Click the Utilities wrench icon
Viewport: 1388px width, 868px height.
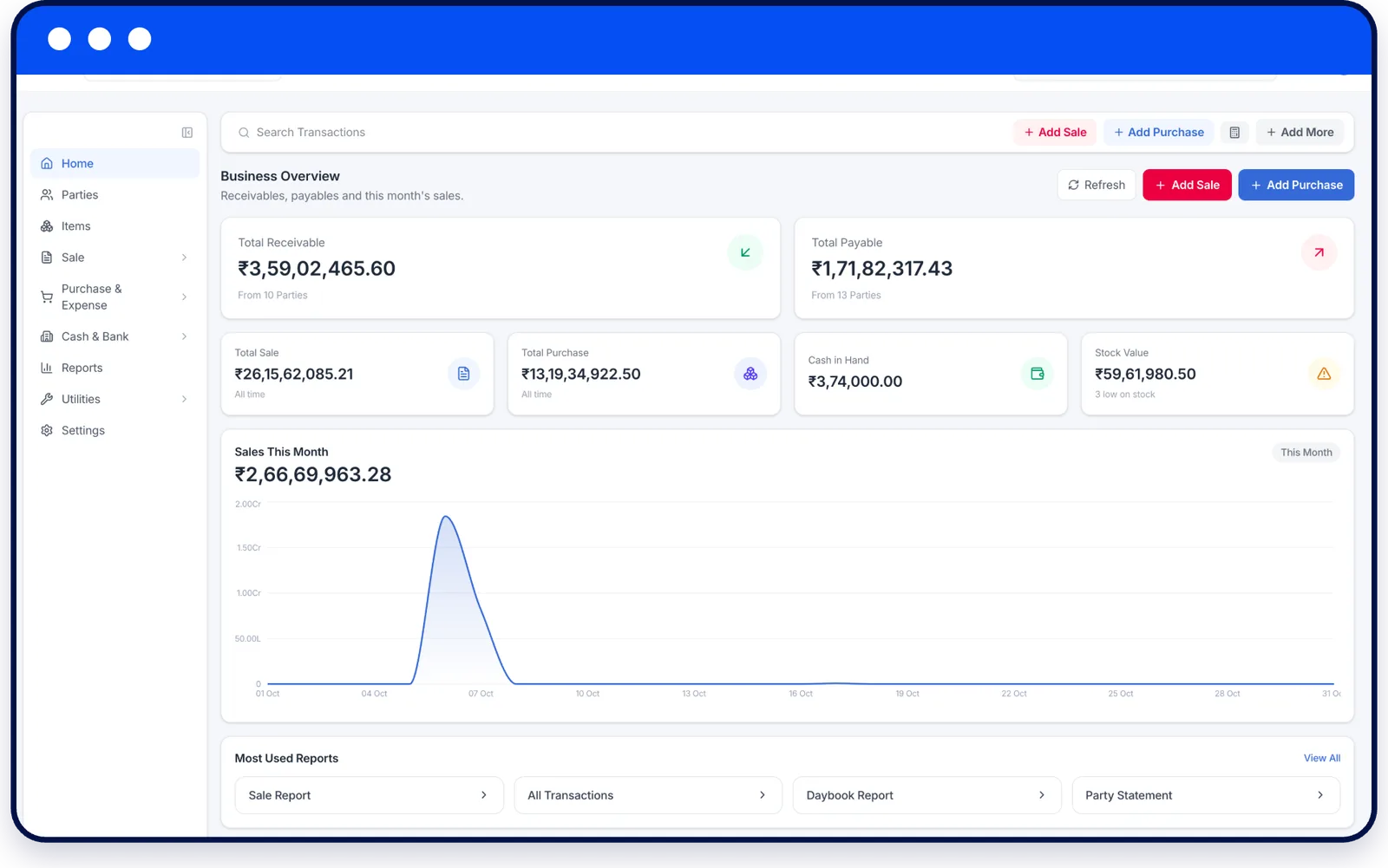(47, 399)
